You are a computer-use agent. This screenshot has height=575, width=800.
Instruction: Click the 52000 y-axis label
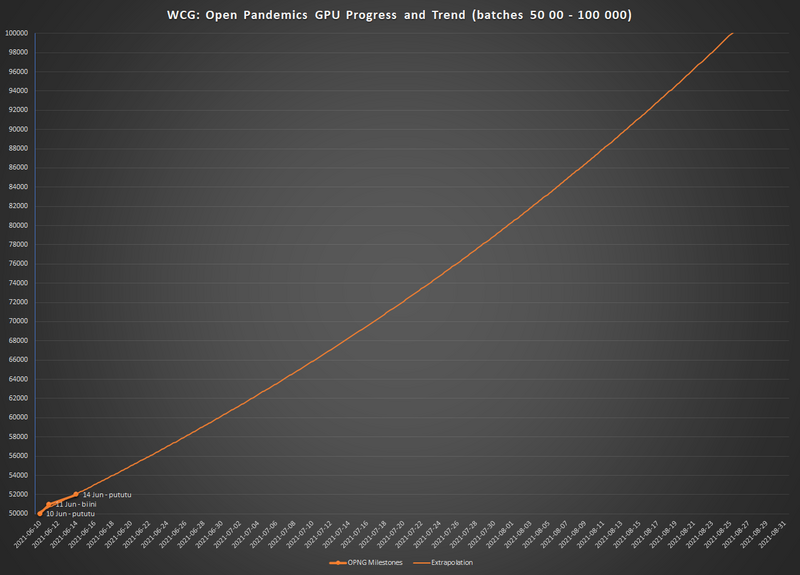[18, 494]
